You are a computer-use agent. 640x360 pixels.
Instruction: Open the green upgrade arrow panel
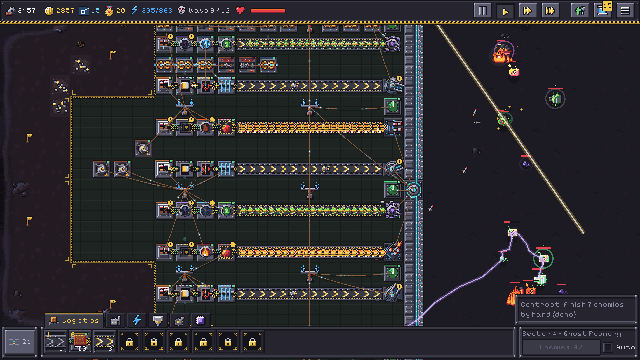click(x=580, y=10)
